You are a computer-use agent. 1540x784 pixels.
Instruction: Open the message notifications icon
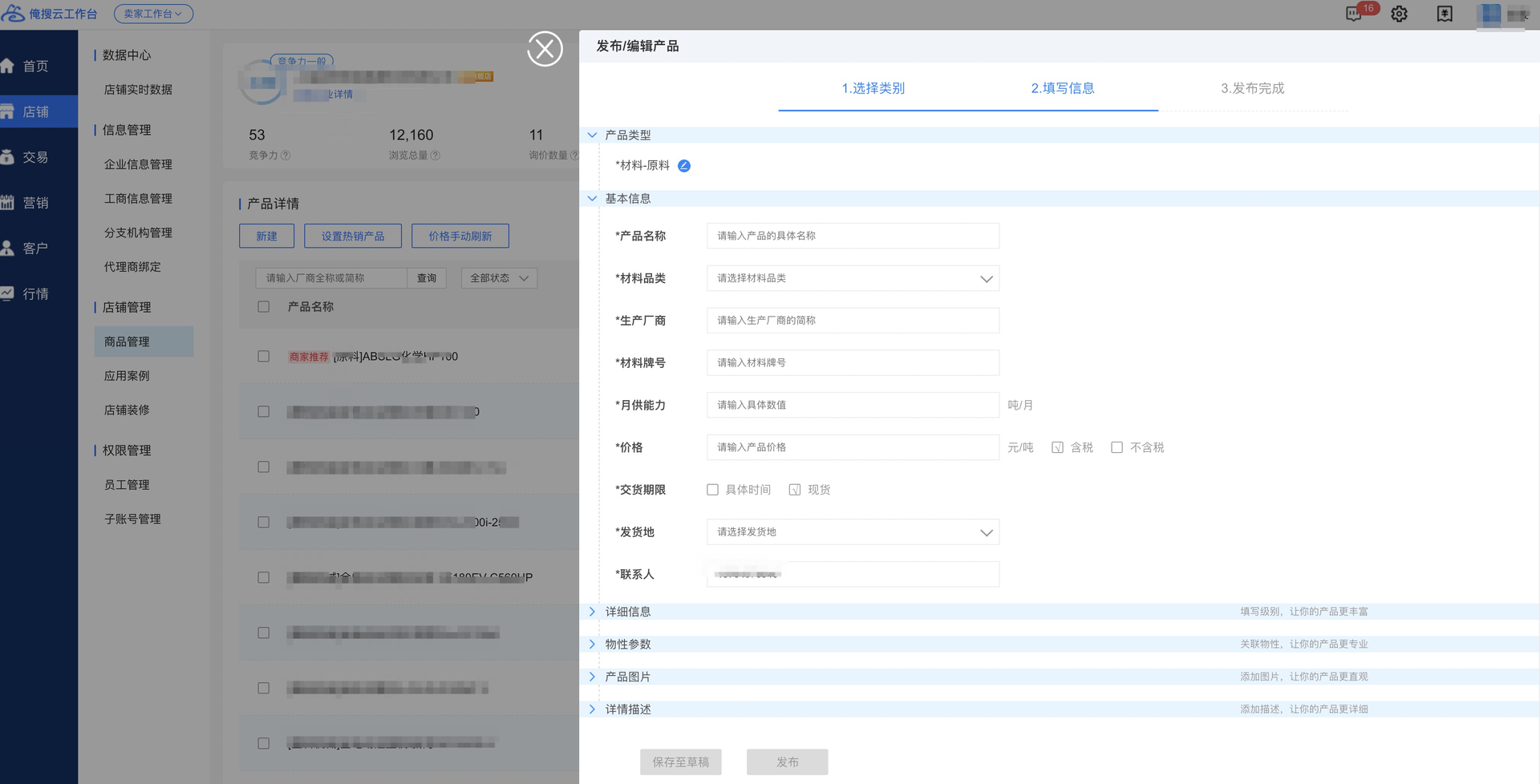tap(1354, 14)
